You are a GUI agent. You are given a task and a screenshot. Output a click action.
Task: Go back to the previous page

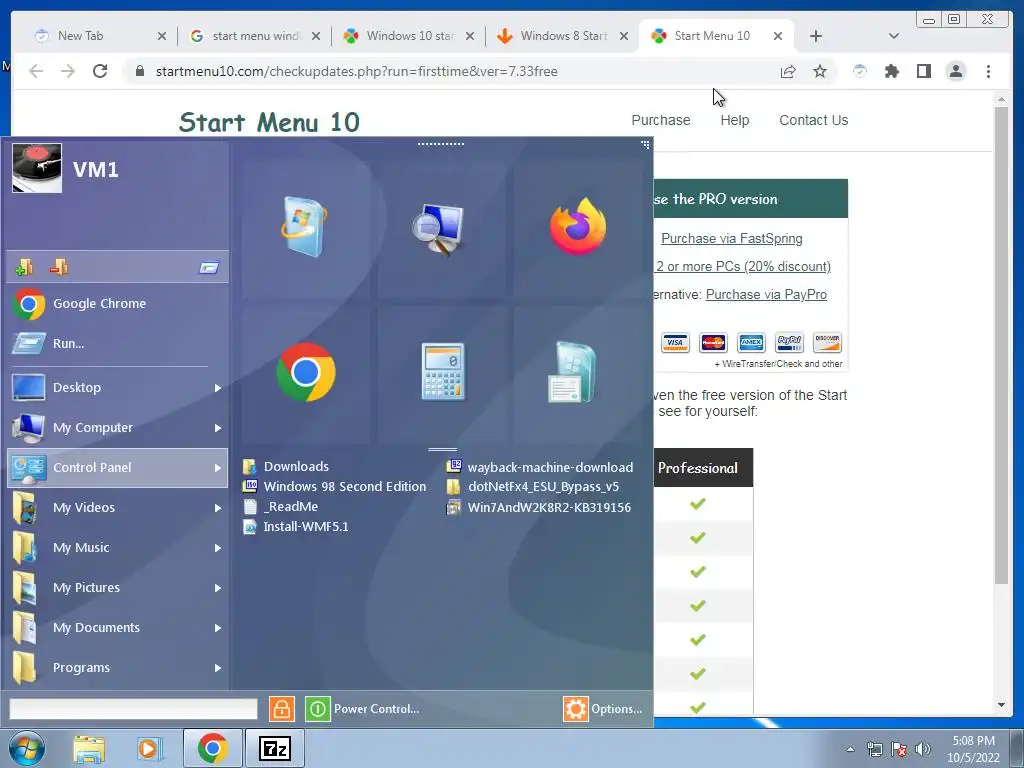pos(36,71)
